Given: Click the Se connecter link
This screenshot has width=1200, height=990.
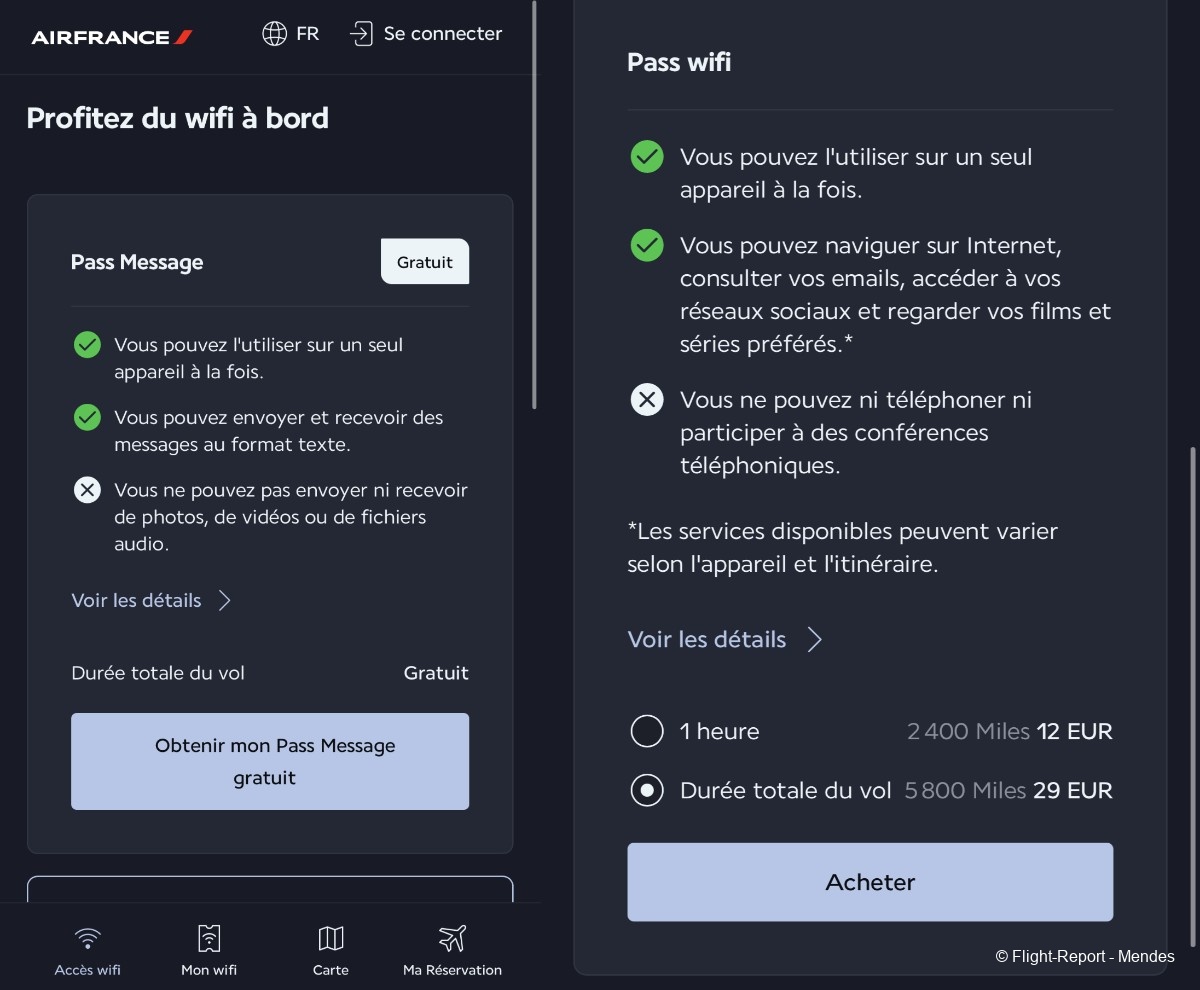Looking at the screenshot, I should [x=443, y=34].
